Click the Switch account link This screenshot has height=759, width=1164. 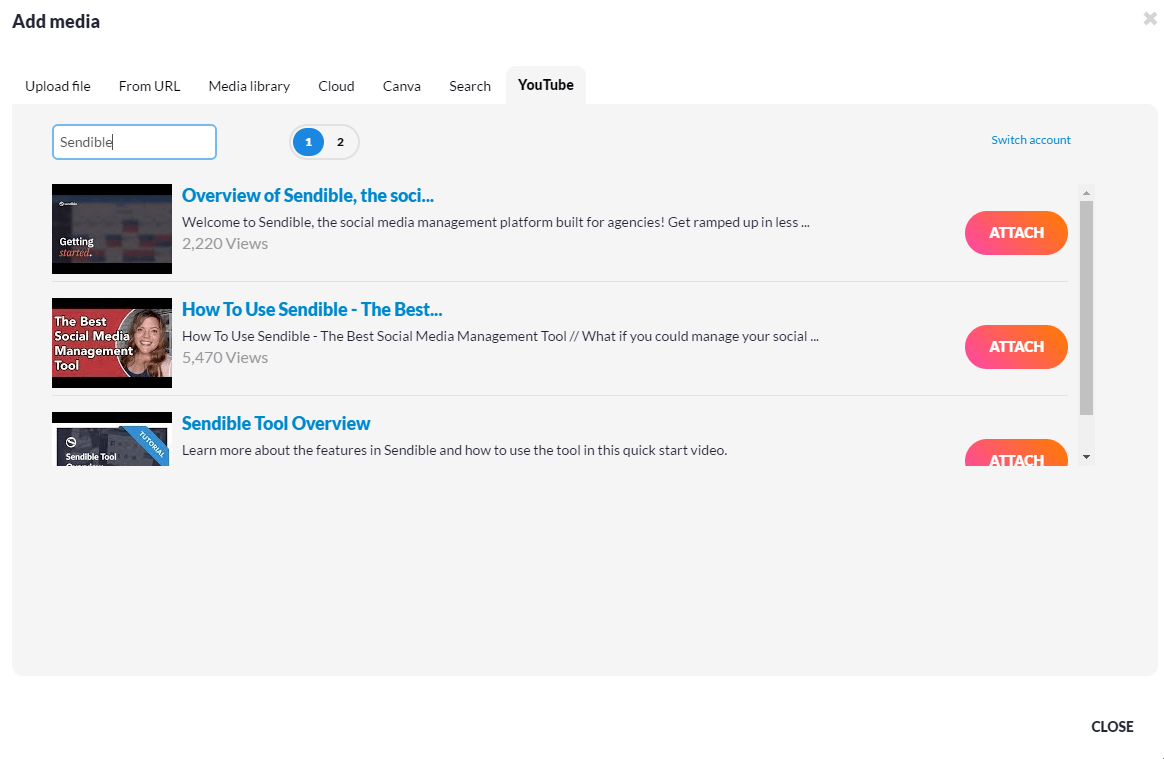tap(1030, 140)
